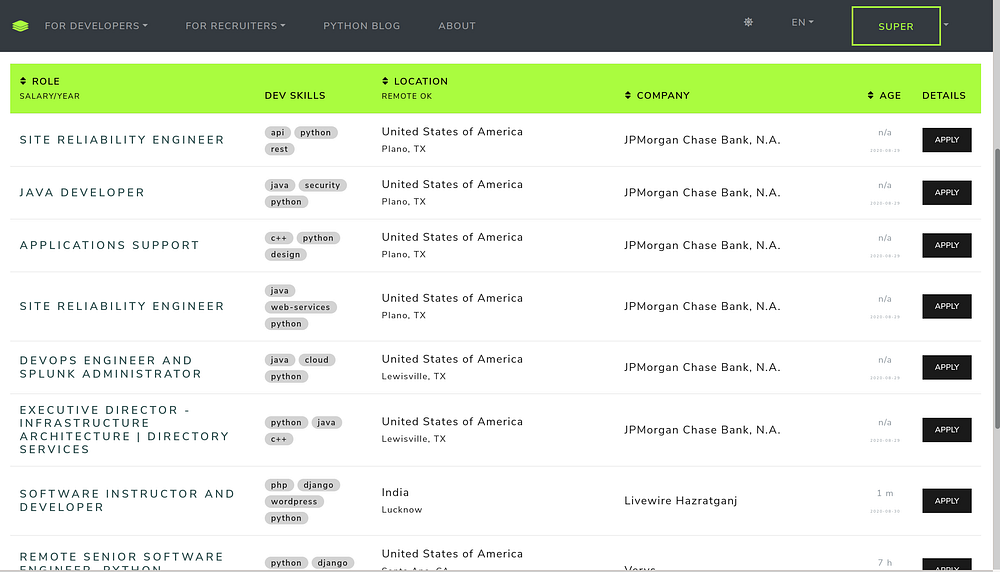The height and width of the screenshot is (572, 1000).
Task: Open the Applications Support role link
Action: pyautogui.click(x=110, y=246)
